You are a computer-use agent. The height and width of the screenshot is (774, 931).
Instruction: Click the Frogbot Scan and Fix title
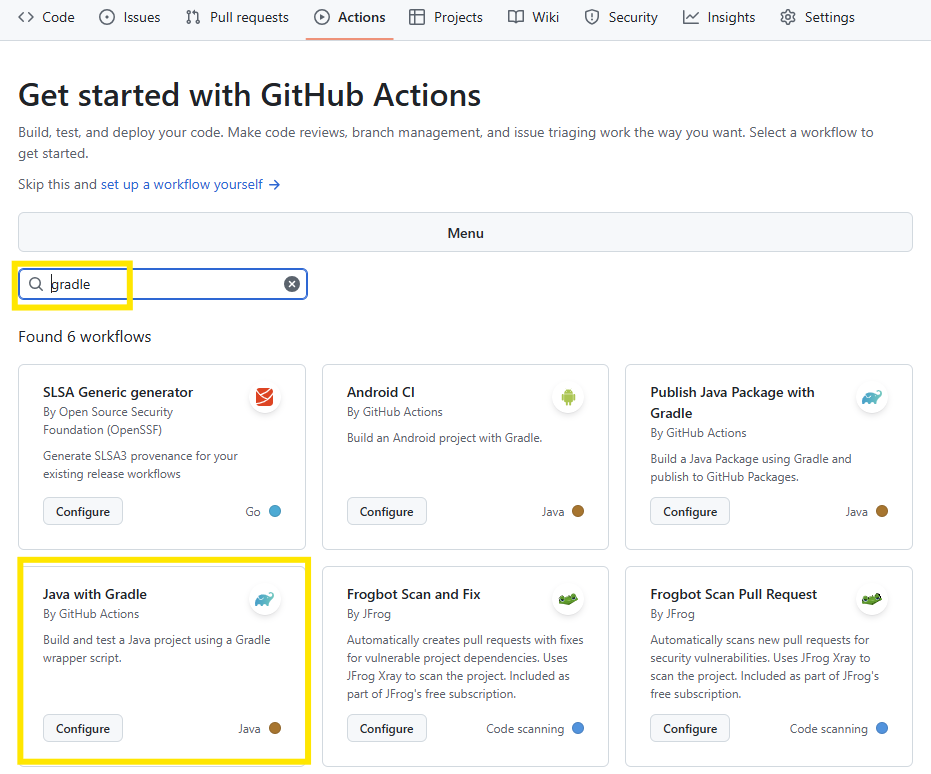413,594
